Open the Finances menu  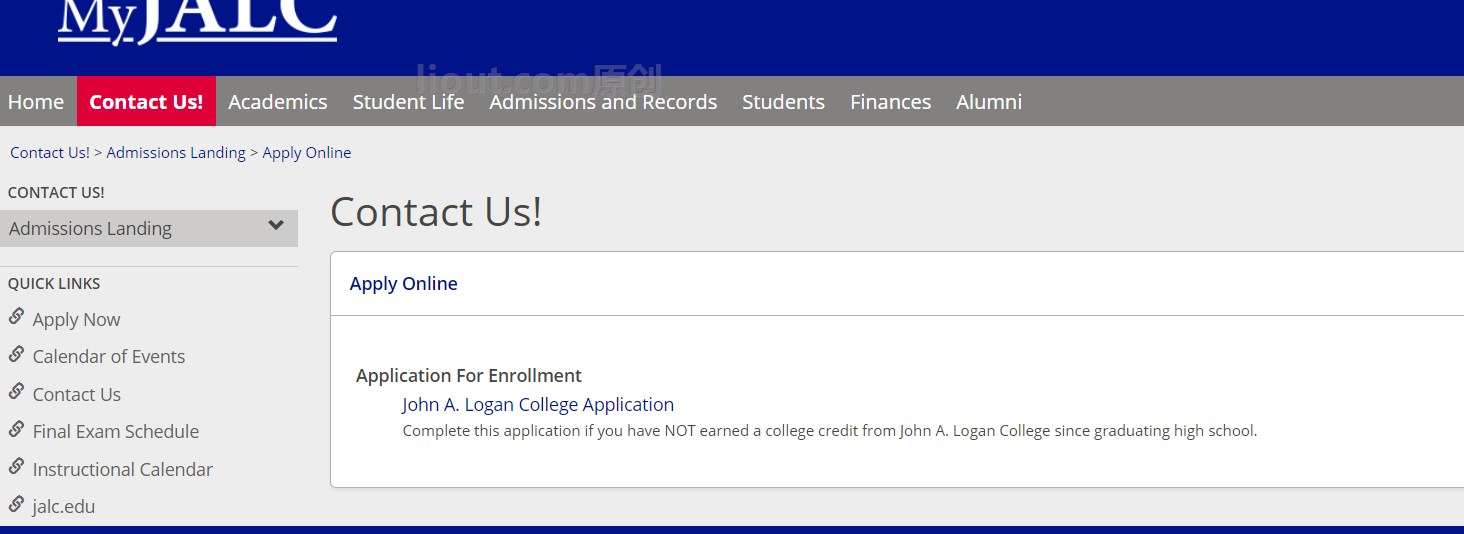tap(890, 102)
